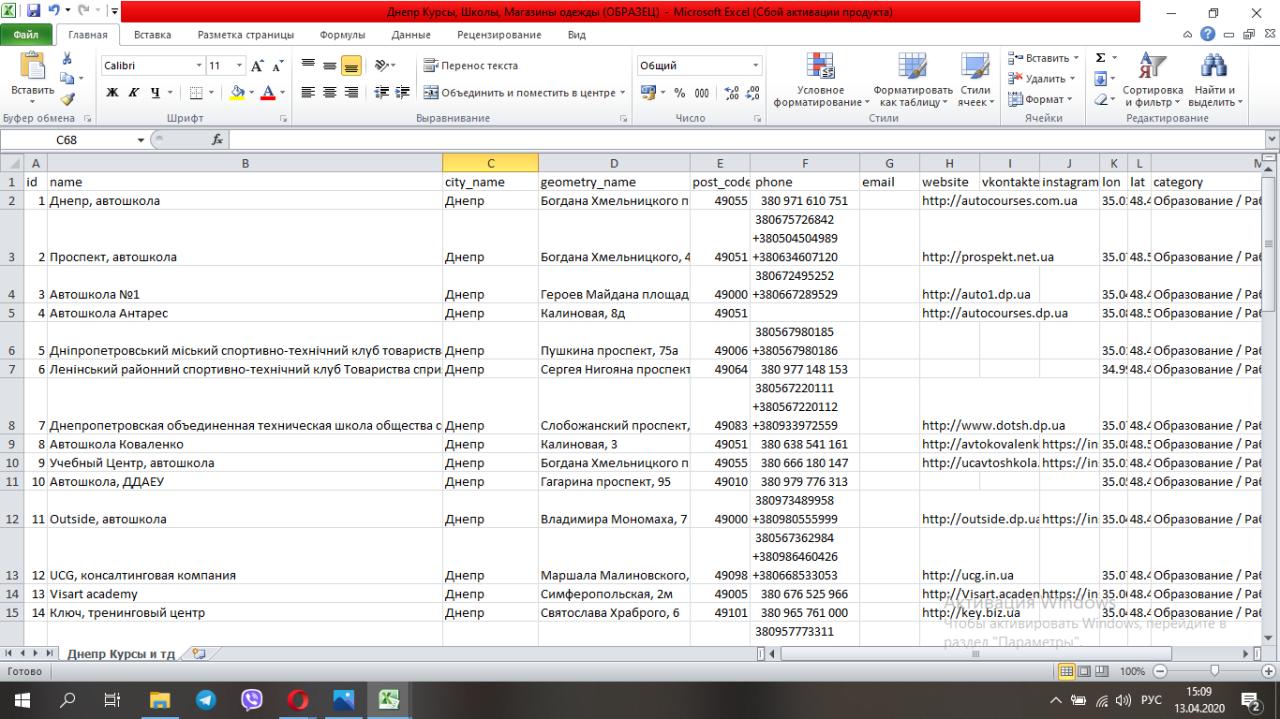Click the percent style icon
Screen dimensions: 1280x719
pos(680,93)
